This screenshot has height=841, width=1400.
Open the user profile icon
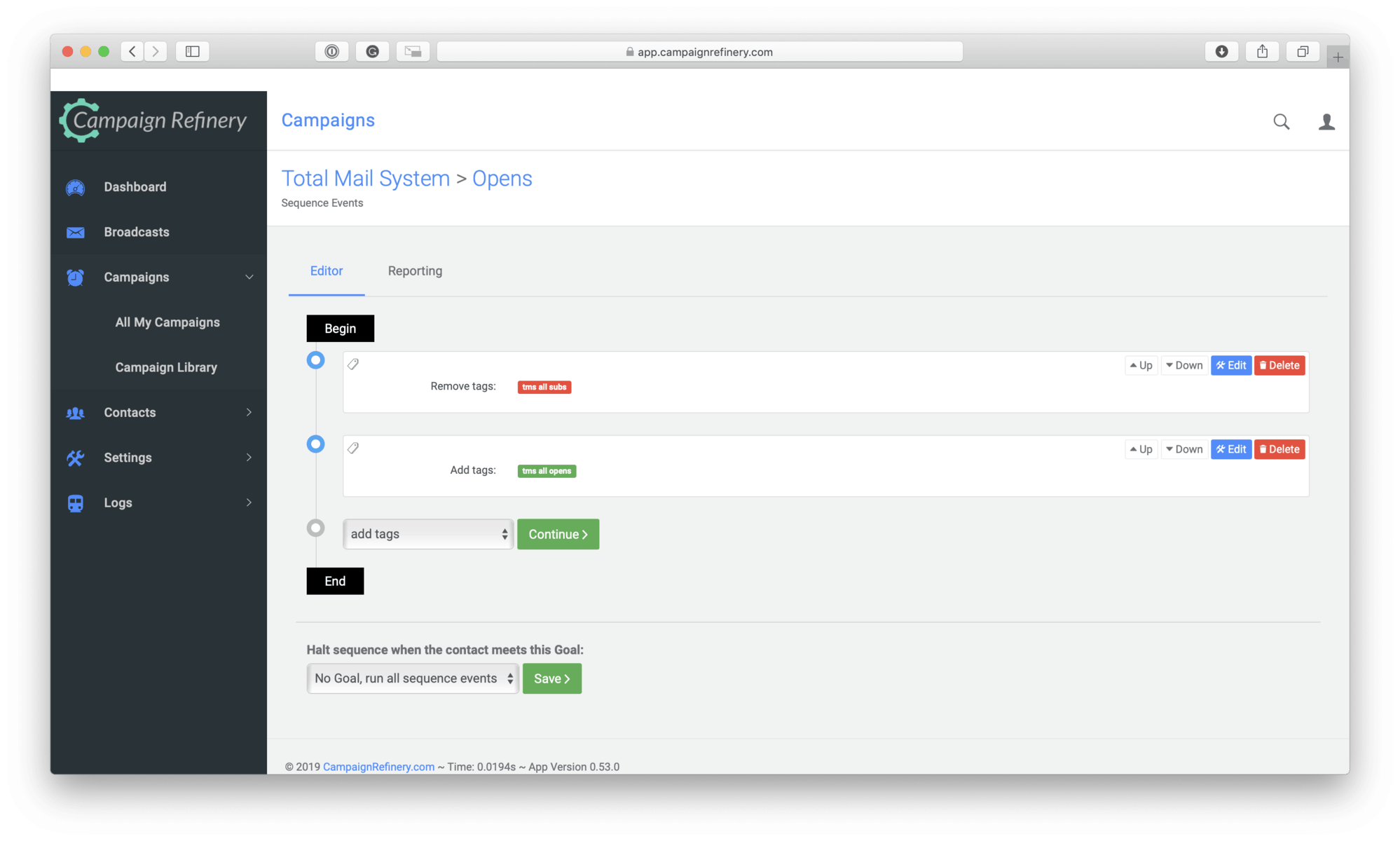[x=1326, y=122]
